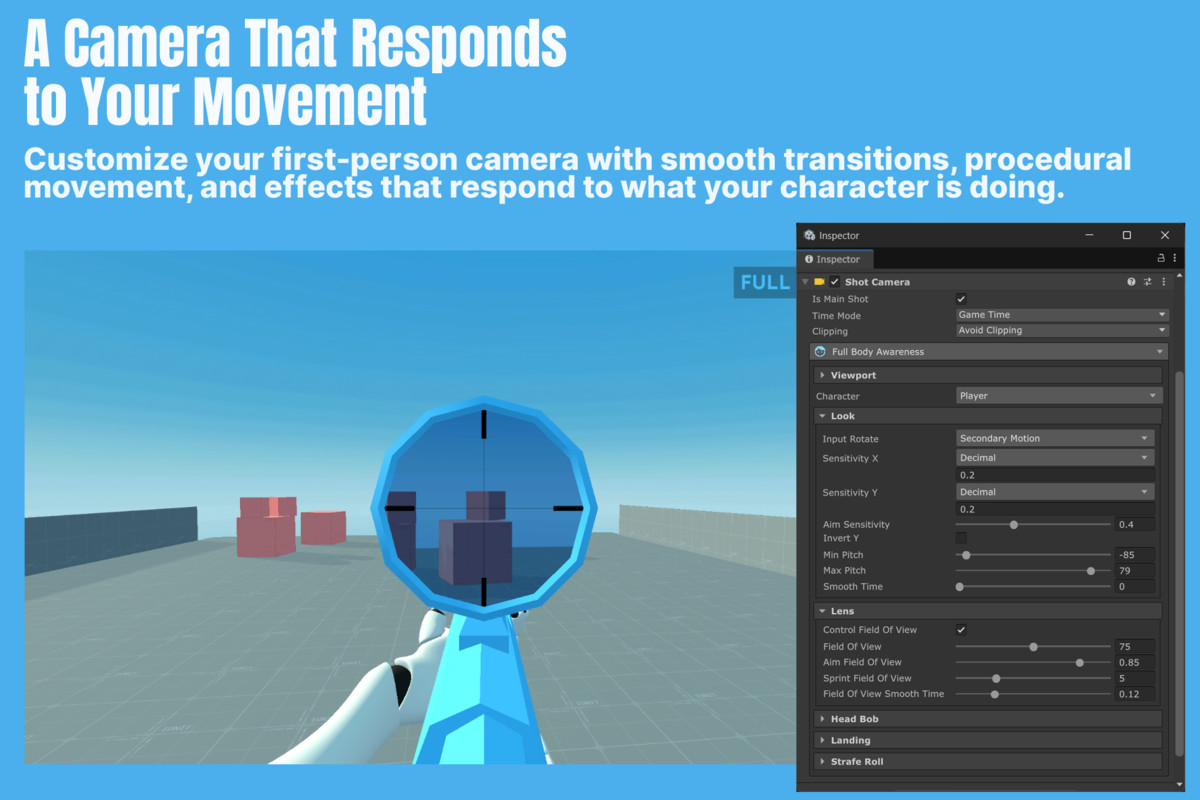Click the yellow Shot Camera component icon
The image size is (1200, 800).
pos(819,282)
